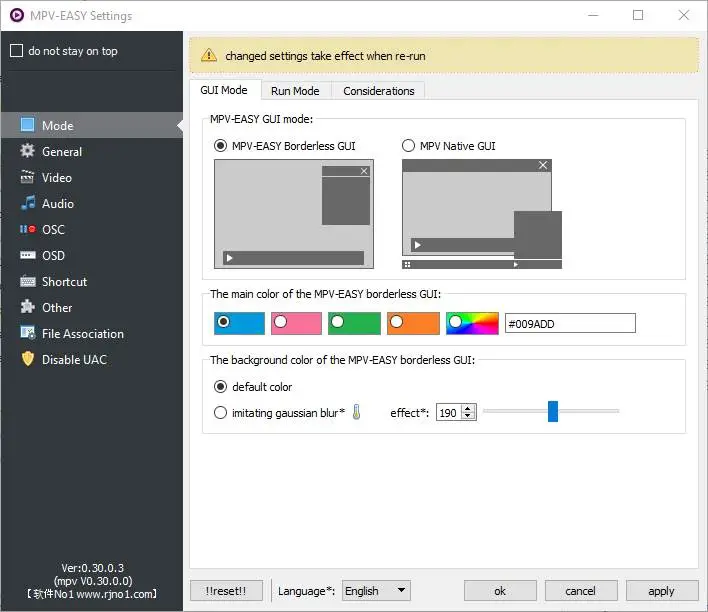Open File Association icon
Image resolution: width=708 pixels, height=612 pixels.
pos(28,333)
